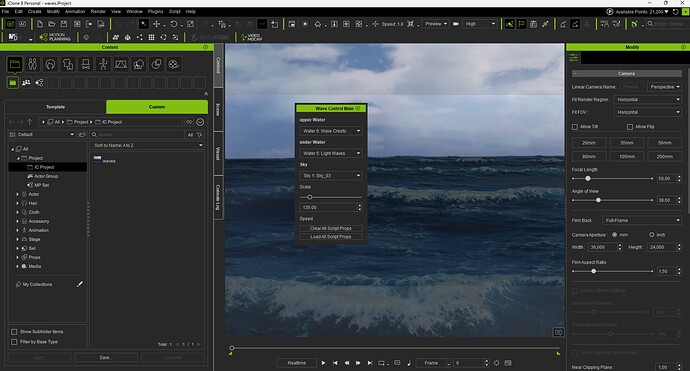Open the Stage content category icon

tap(121, 64)
